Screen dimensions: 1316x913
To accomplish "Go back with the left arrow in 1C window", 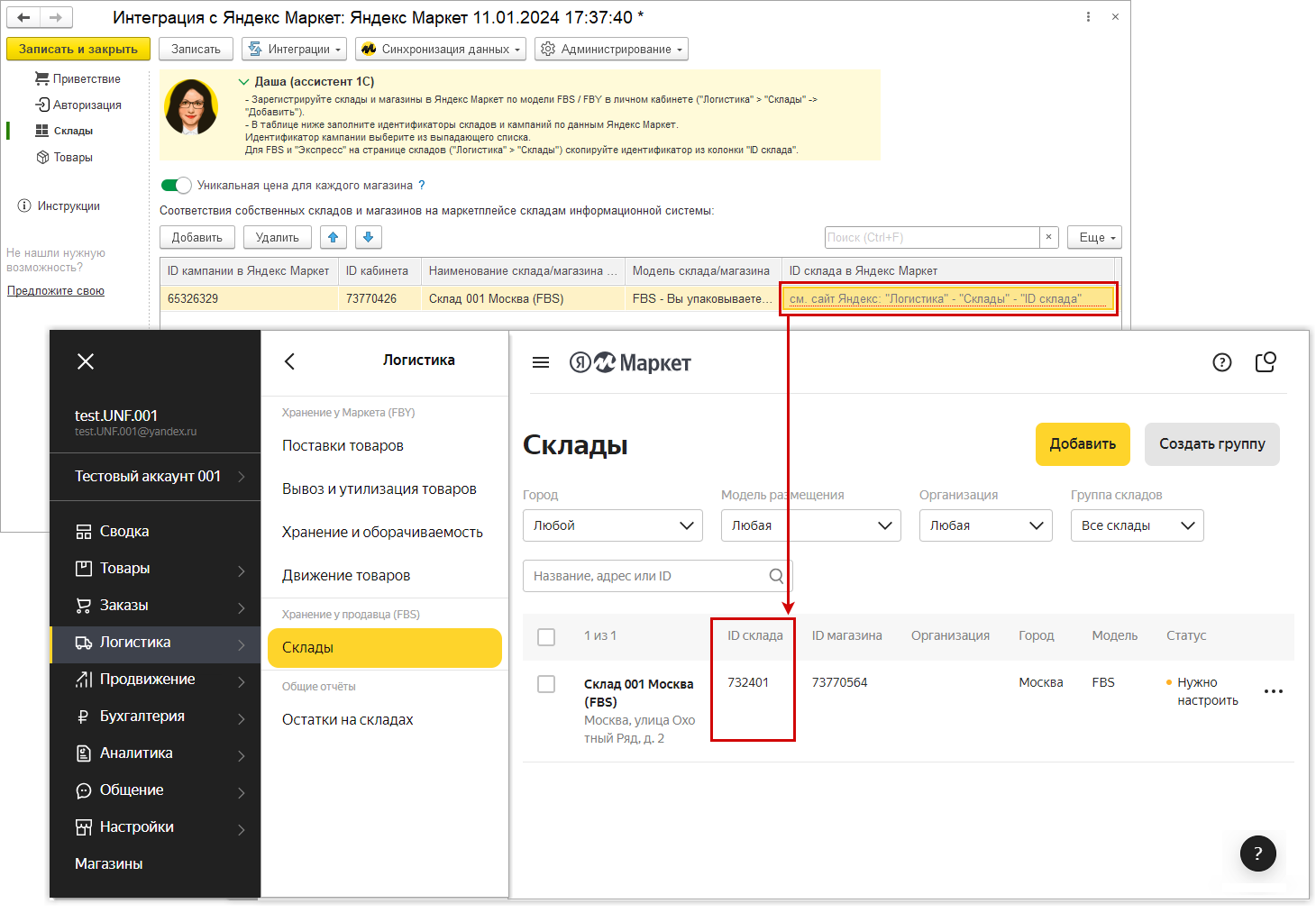I will (24, 17).
